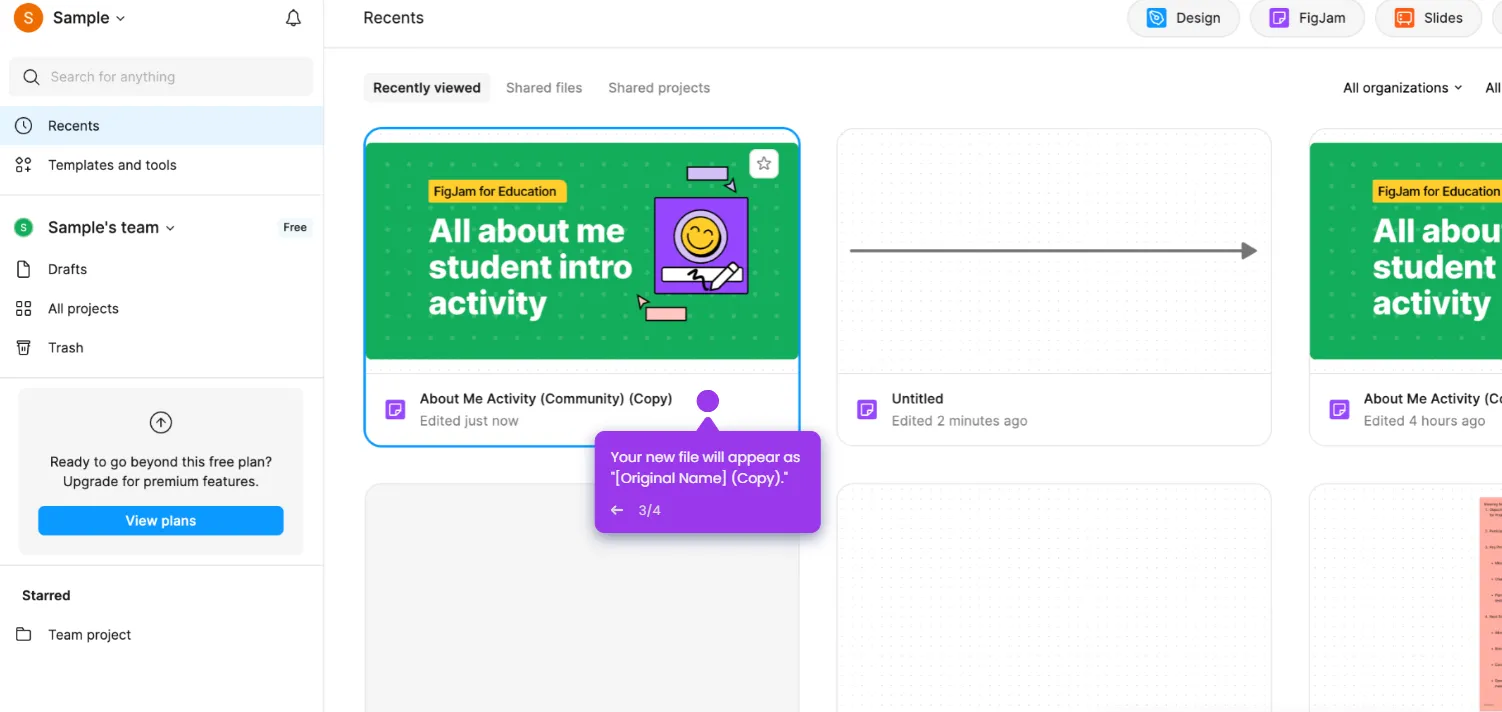Click Edited 2 minutes ago label
This screenshot has width=1502, height=712.
959,421
